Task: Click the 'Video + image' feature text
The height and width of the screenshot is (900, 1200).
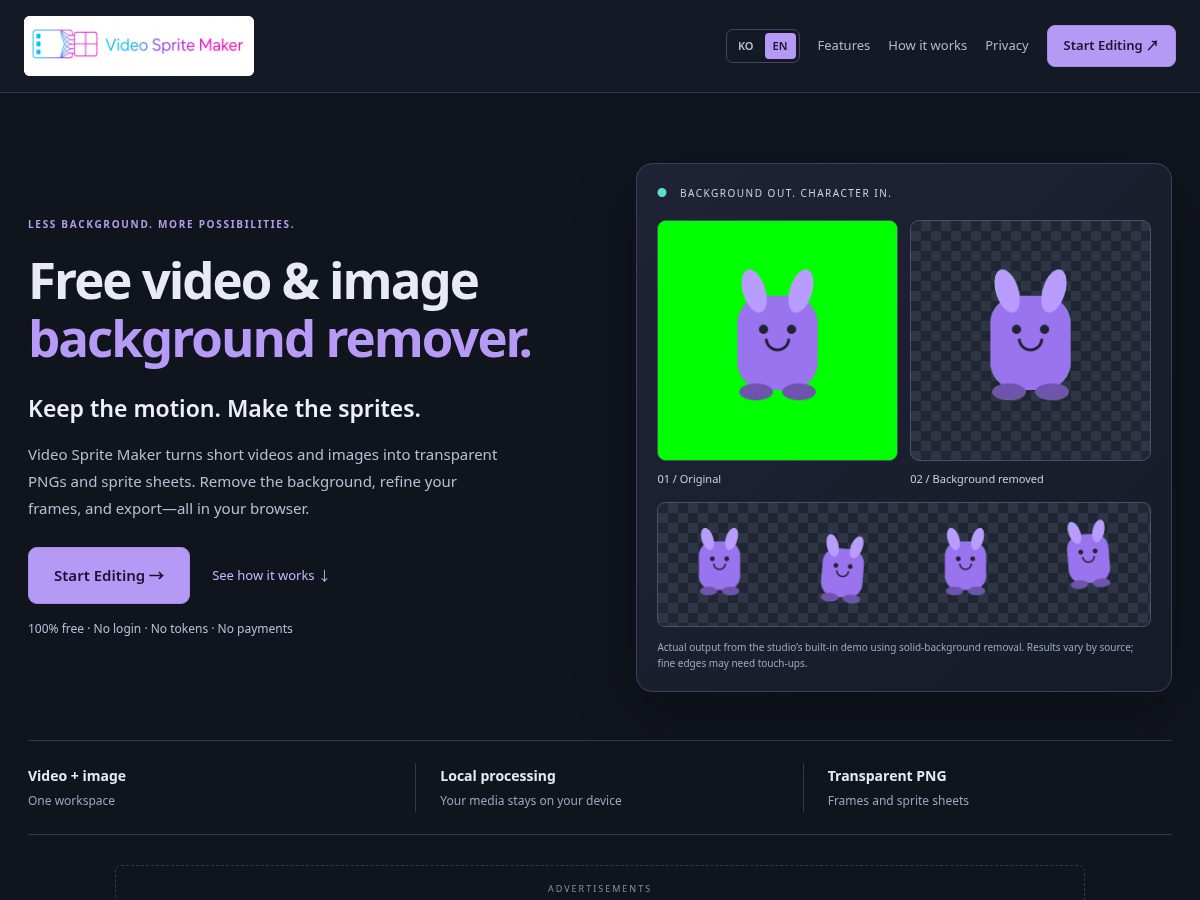Action: [77, 776]
